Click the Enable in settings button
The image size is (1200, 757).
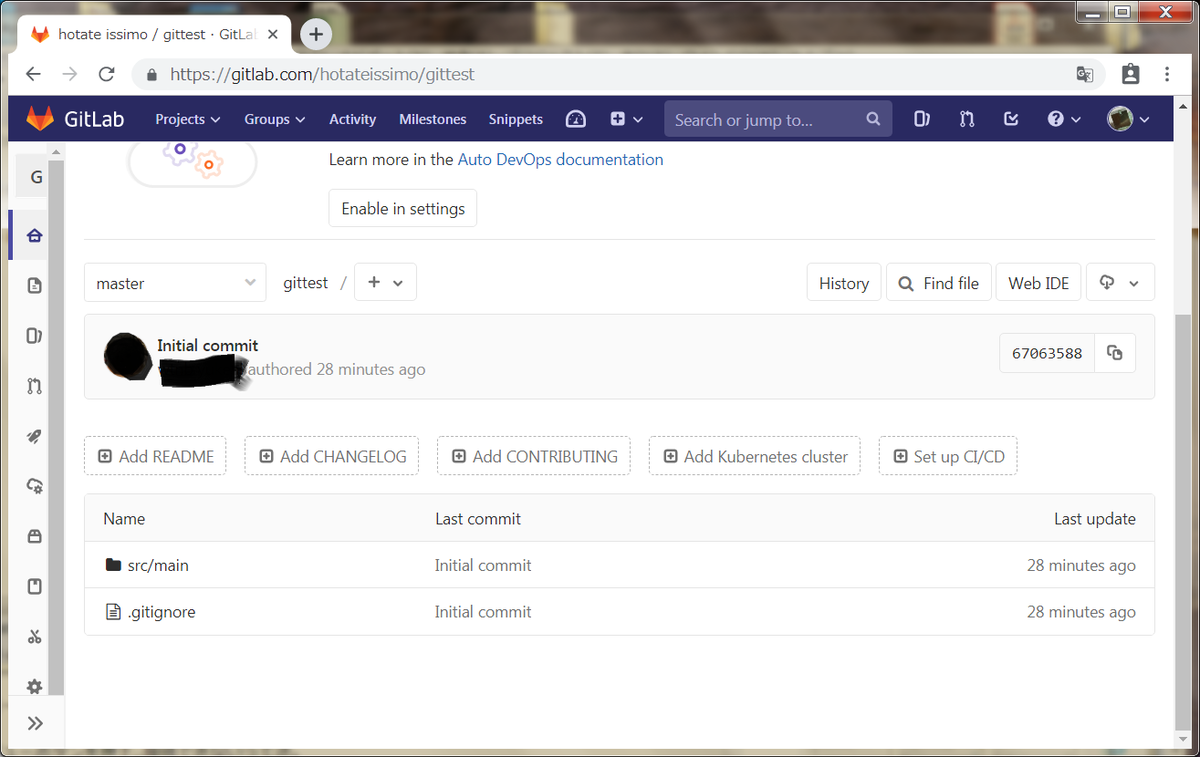point(403,208)
